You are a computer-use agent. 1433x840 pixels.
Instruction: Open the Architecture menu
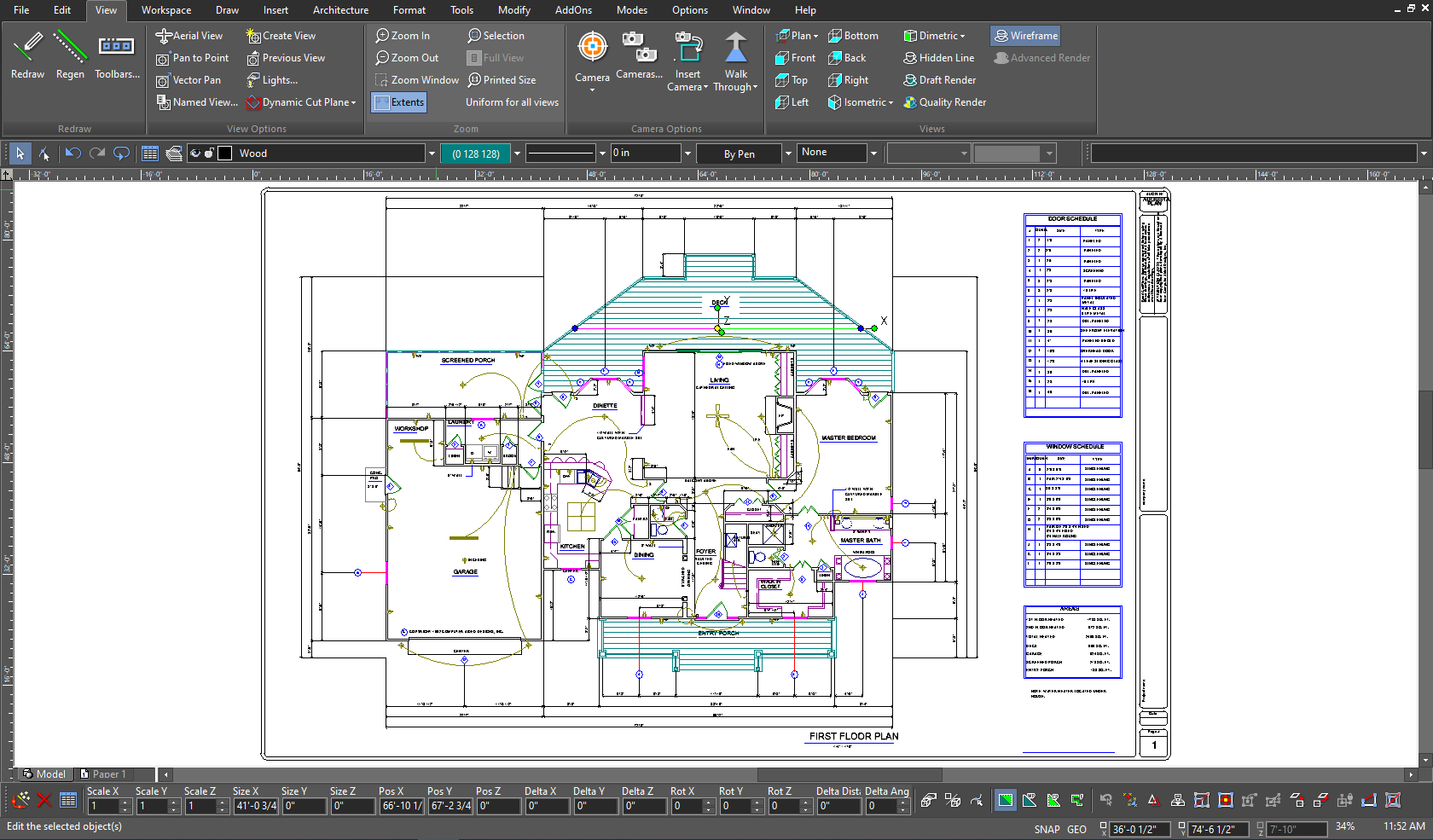pos(340,10)
